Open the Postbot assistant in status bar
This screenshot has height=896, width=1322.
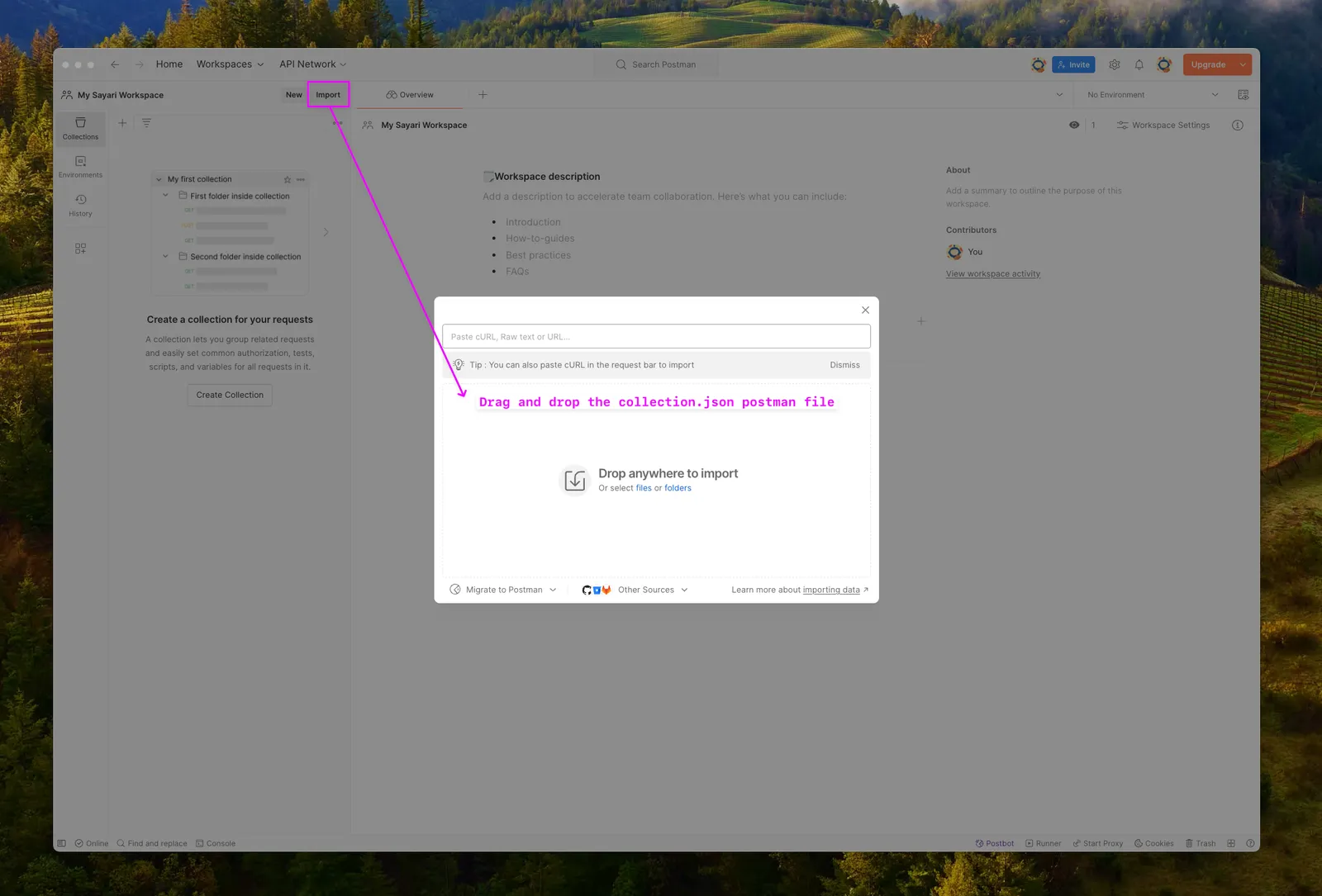pyautogui.click(x=994, y=843)
